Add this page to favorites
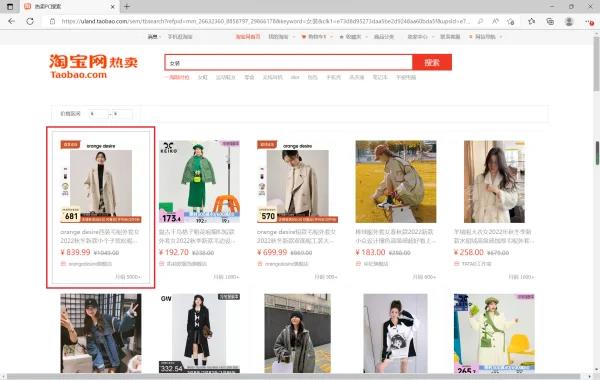Screen dimensions: 600x380 tap(510, 21)
